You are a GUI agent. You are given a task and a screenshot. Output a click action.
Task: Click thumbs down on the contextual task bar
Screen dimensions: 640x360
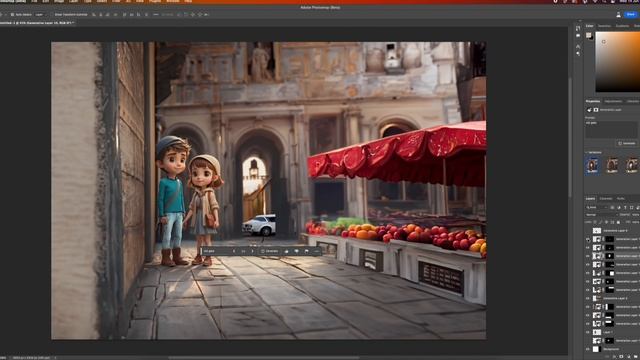[297, 251]
